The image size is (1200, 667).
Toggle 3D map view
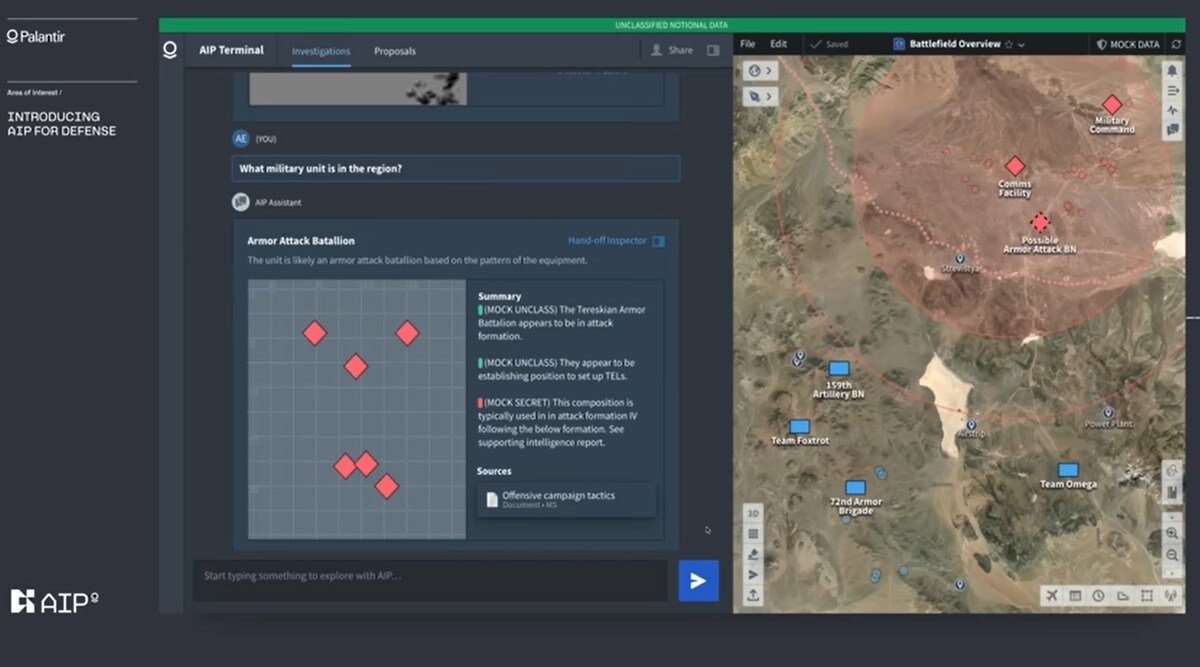[x=753, y=513]
